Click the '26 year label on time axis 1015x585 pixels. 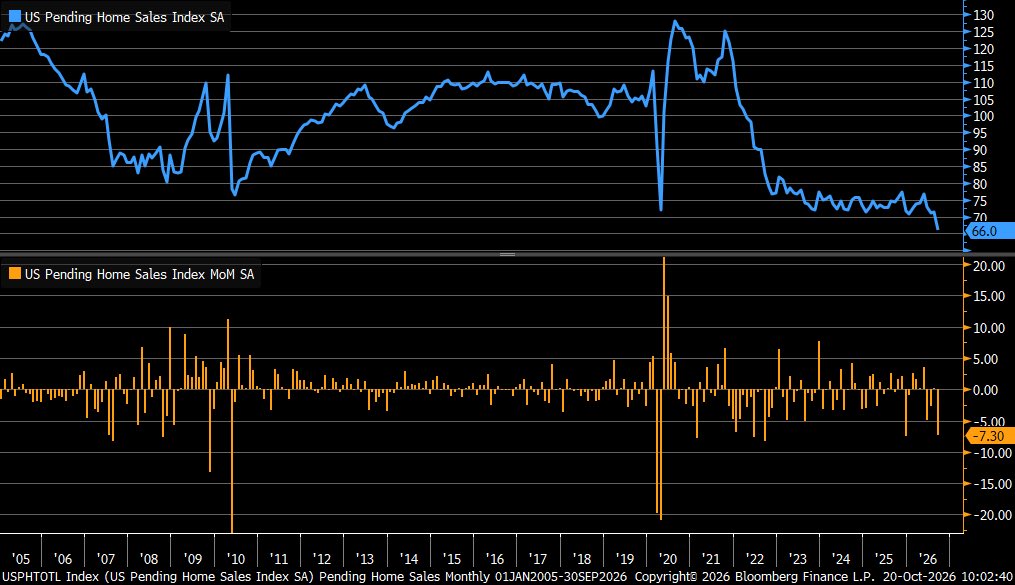pyautogui.click(x=927, y=558)
